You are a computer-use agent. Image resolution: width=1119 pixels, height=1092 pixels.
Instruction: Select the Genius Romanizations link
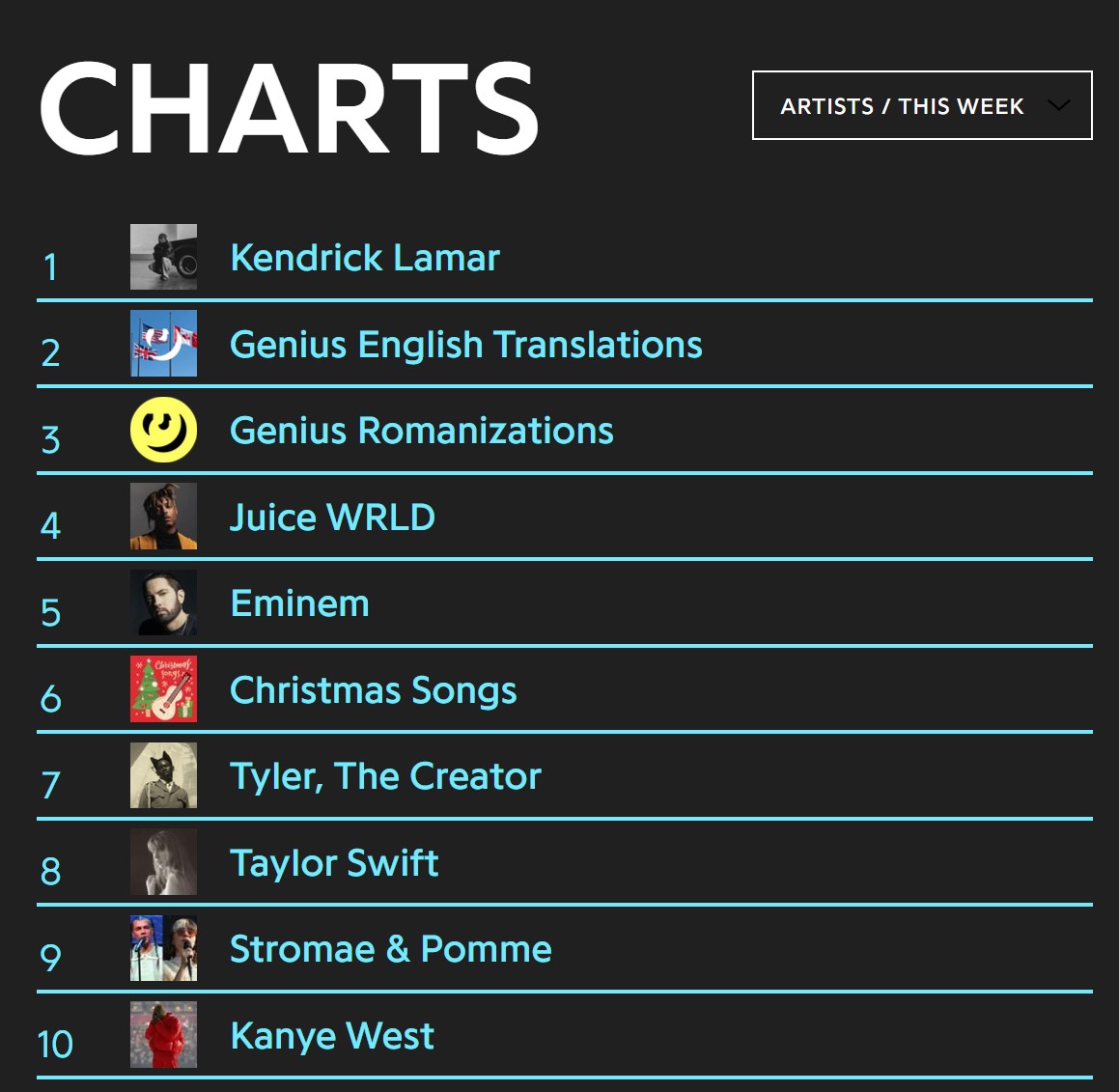[x=421, y=430]
